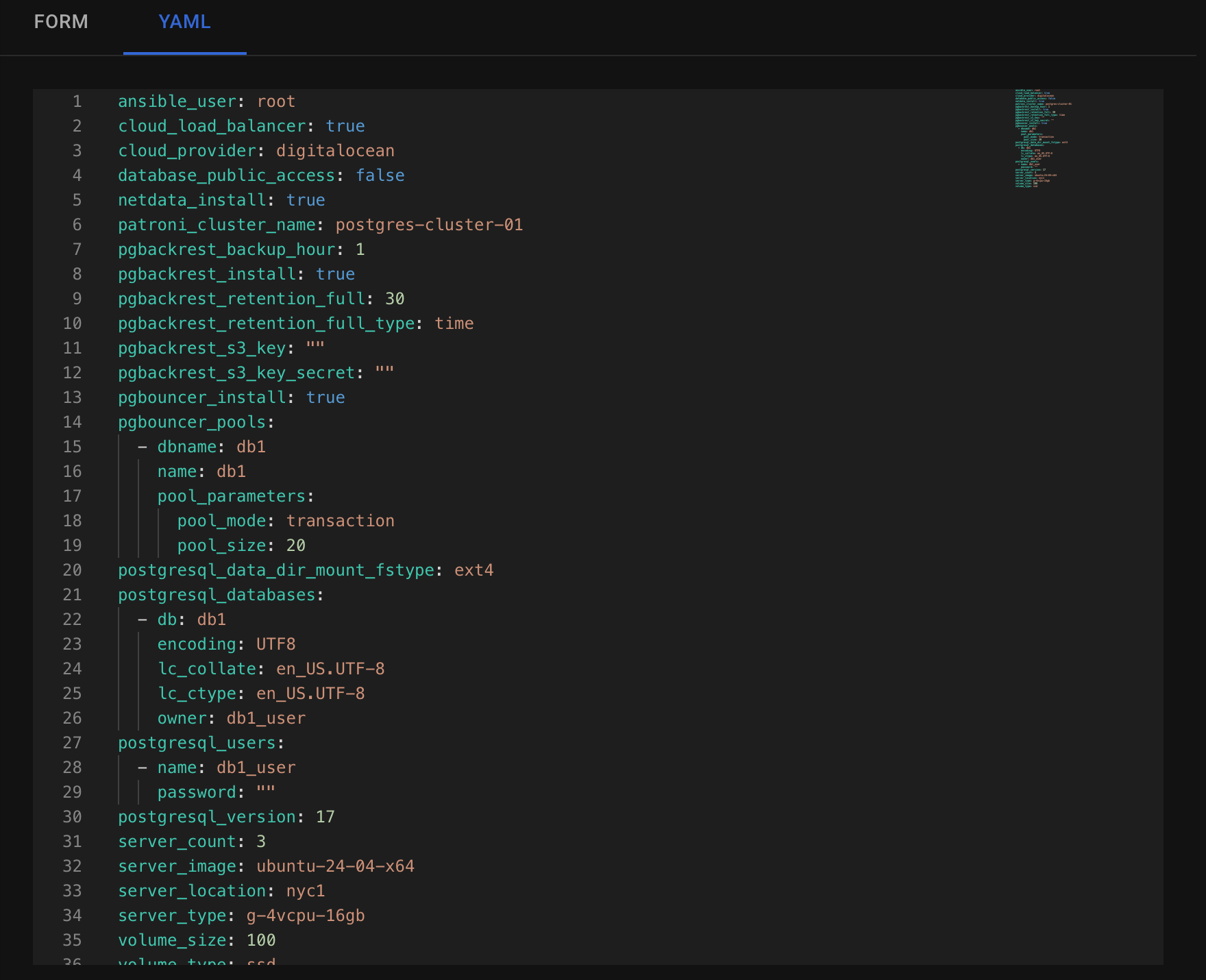Screen dimensions: 1206x980
Task: Click the postgresql_databases key
Action: pos(216,595)
